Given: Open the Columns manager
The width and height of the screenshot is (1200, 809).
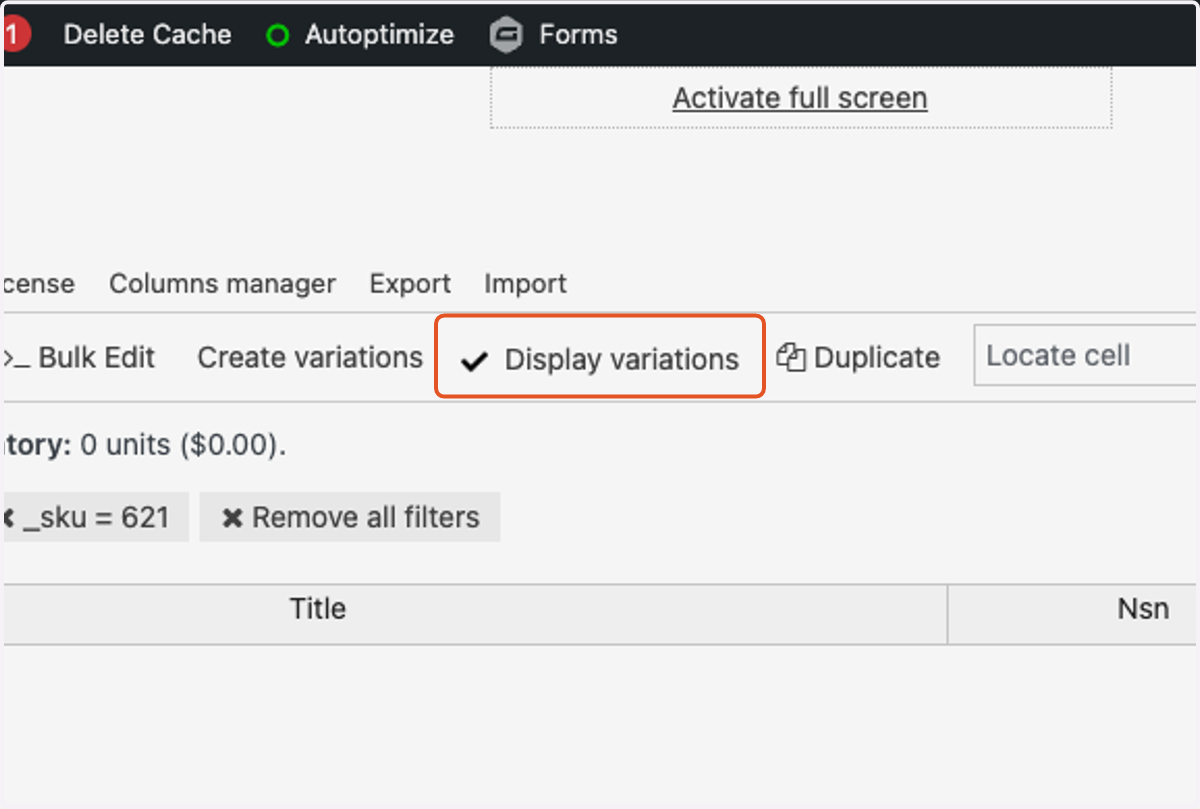Looking at the screenshot, I should pos(222,284).
